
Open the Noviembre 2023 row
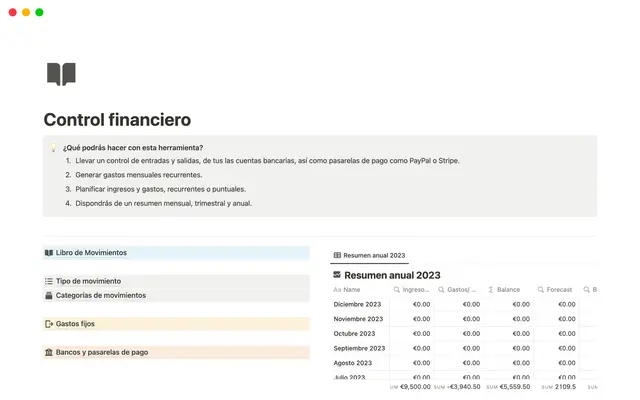tap(358, 319)
